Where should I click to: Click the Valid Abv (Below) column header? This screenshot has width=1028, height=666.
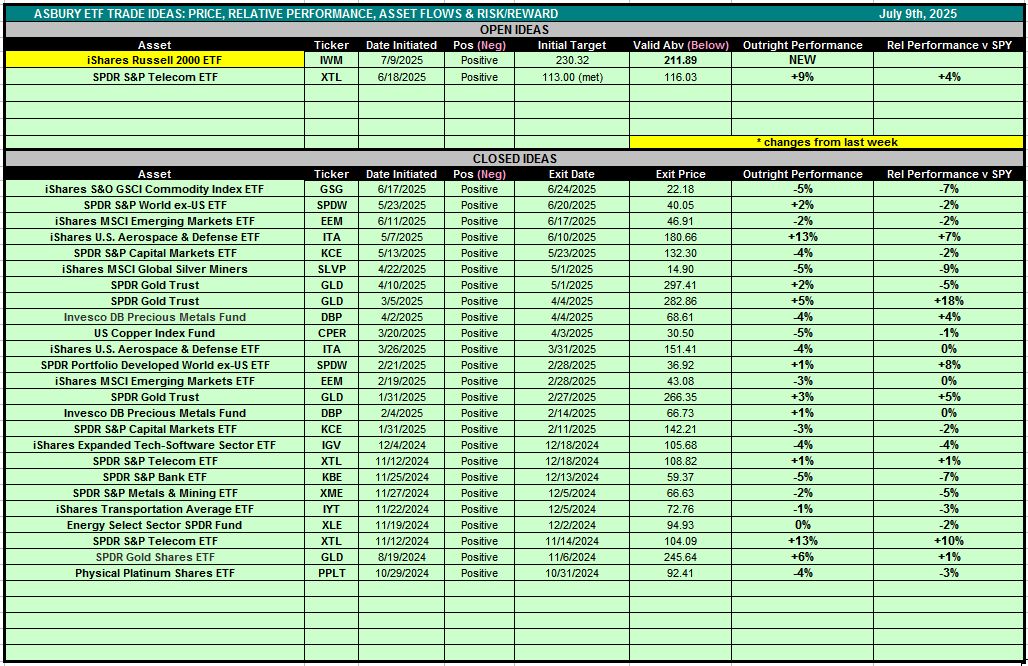pos(680,45)
